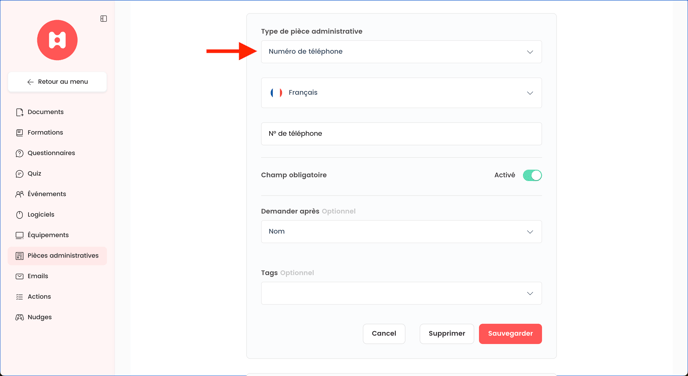Select the Formations icon in the sidebar
Screen dimensions: 688x376
(19, 132)
